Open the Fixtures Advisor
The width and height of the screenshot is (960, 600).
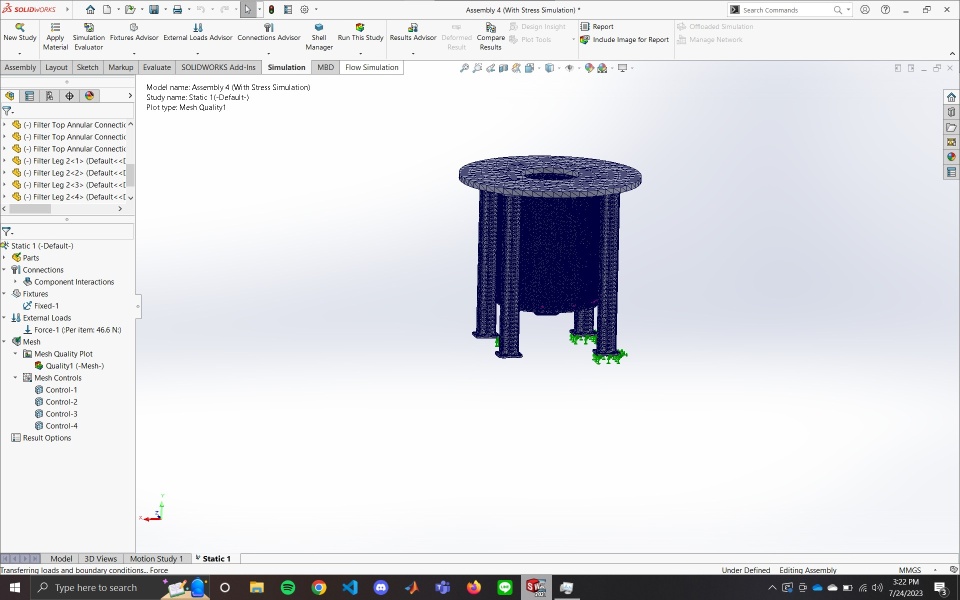(x=133, y=32)
